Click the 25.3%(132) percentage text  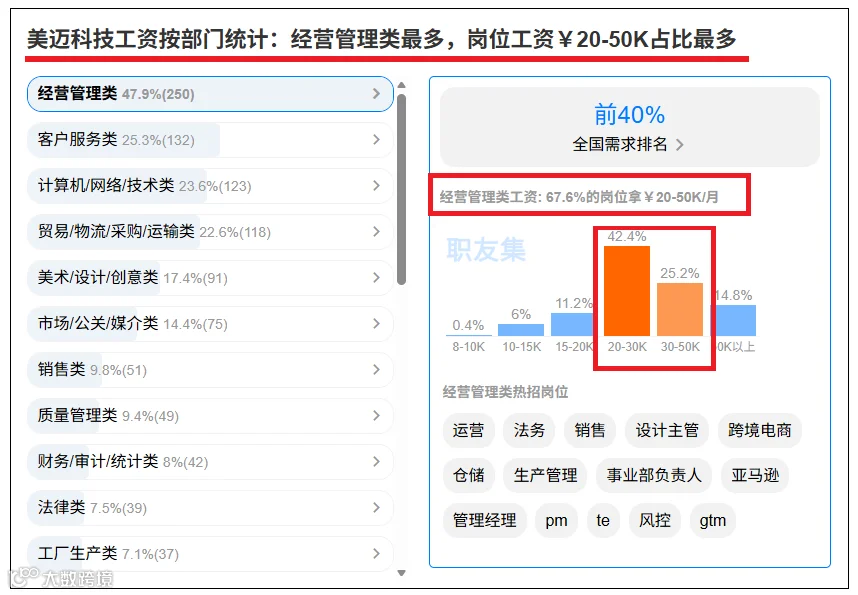point(158,141)
